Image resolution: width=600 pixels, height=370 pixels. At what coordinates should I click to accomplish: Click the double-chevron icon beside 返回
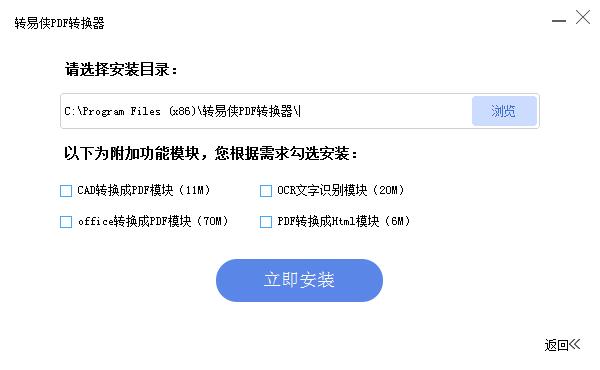pos(575,344)
